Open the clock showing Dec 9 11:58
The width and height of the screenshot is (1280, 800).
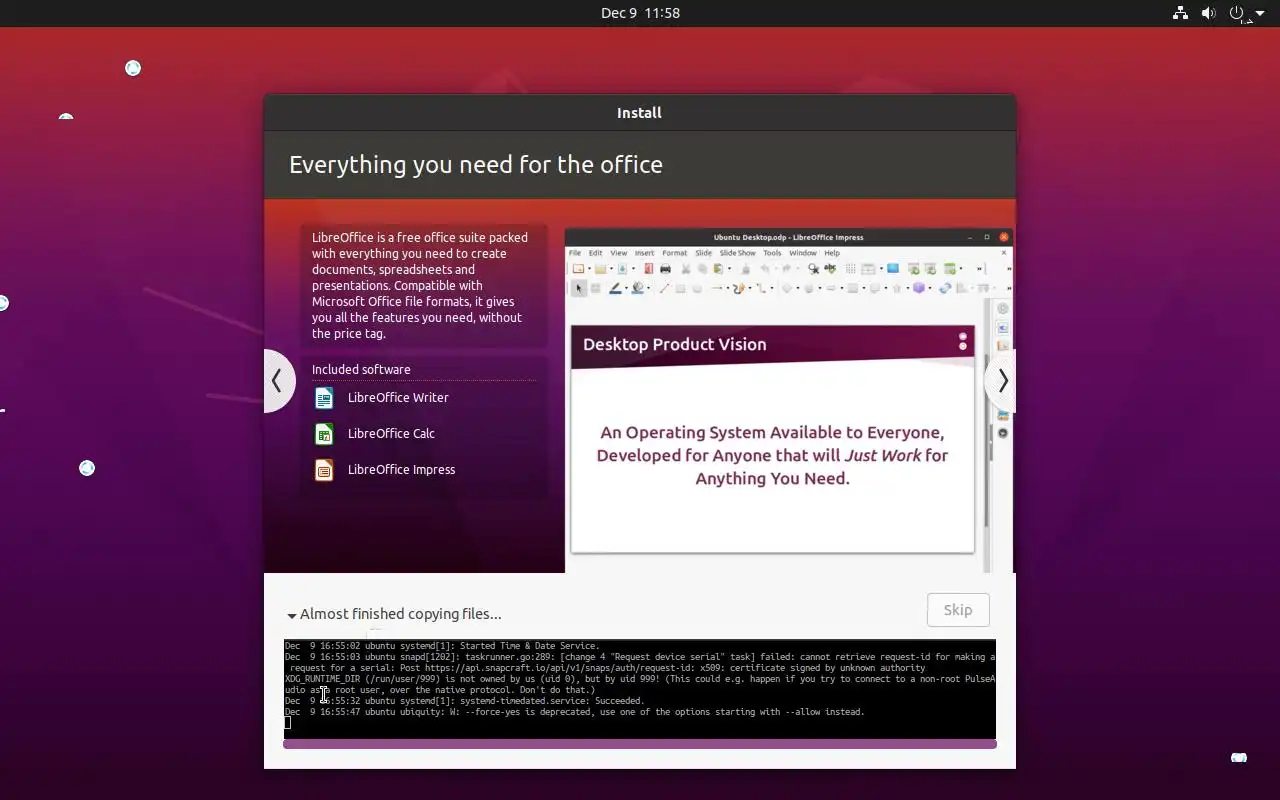point(640,13)
